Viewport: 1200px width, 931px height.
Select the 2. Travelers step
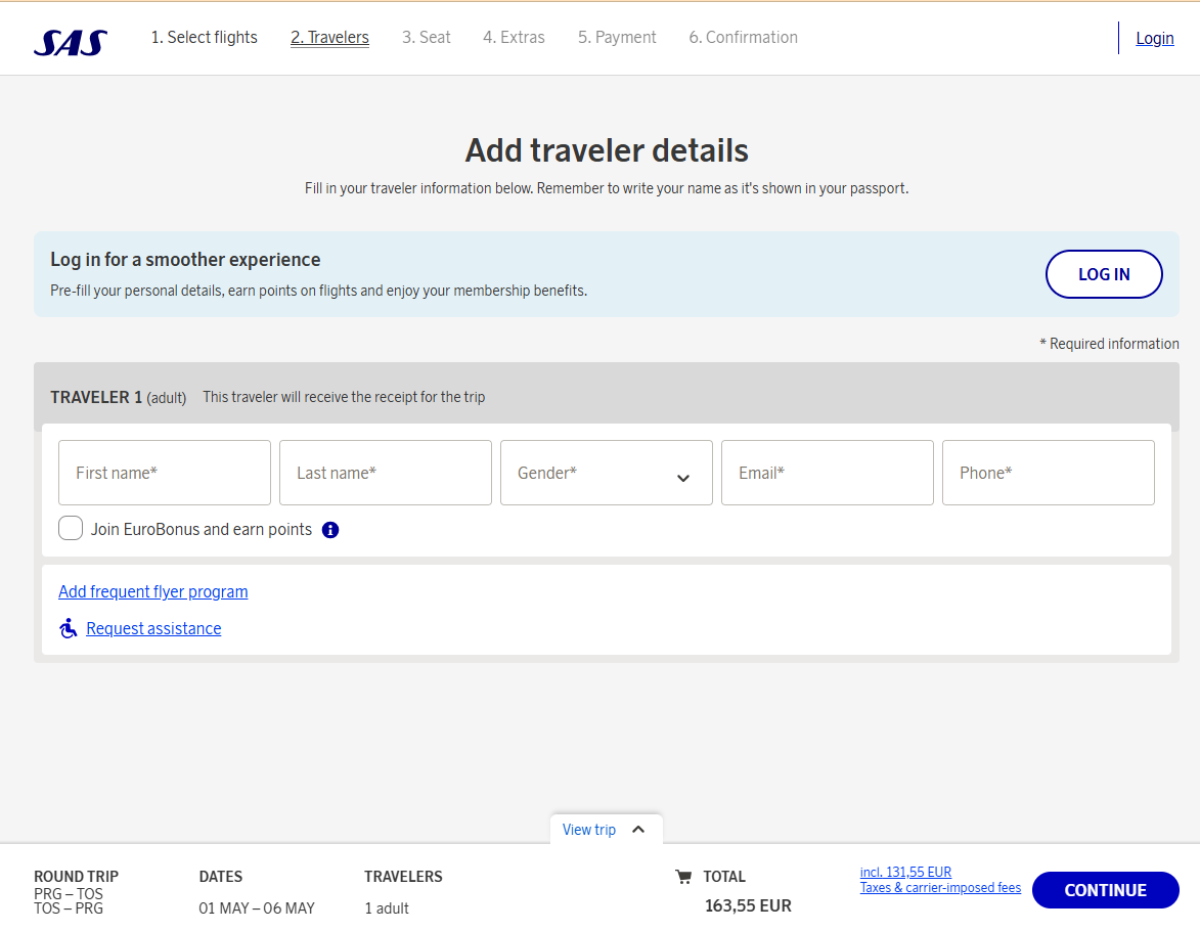330,38
